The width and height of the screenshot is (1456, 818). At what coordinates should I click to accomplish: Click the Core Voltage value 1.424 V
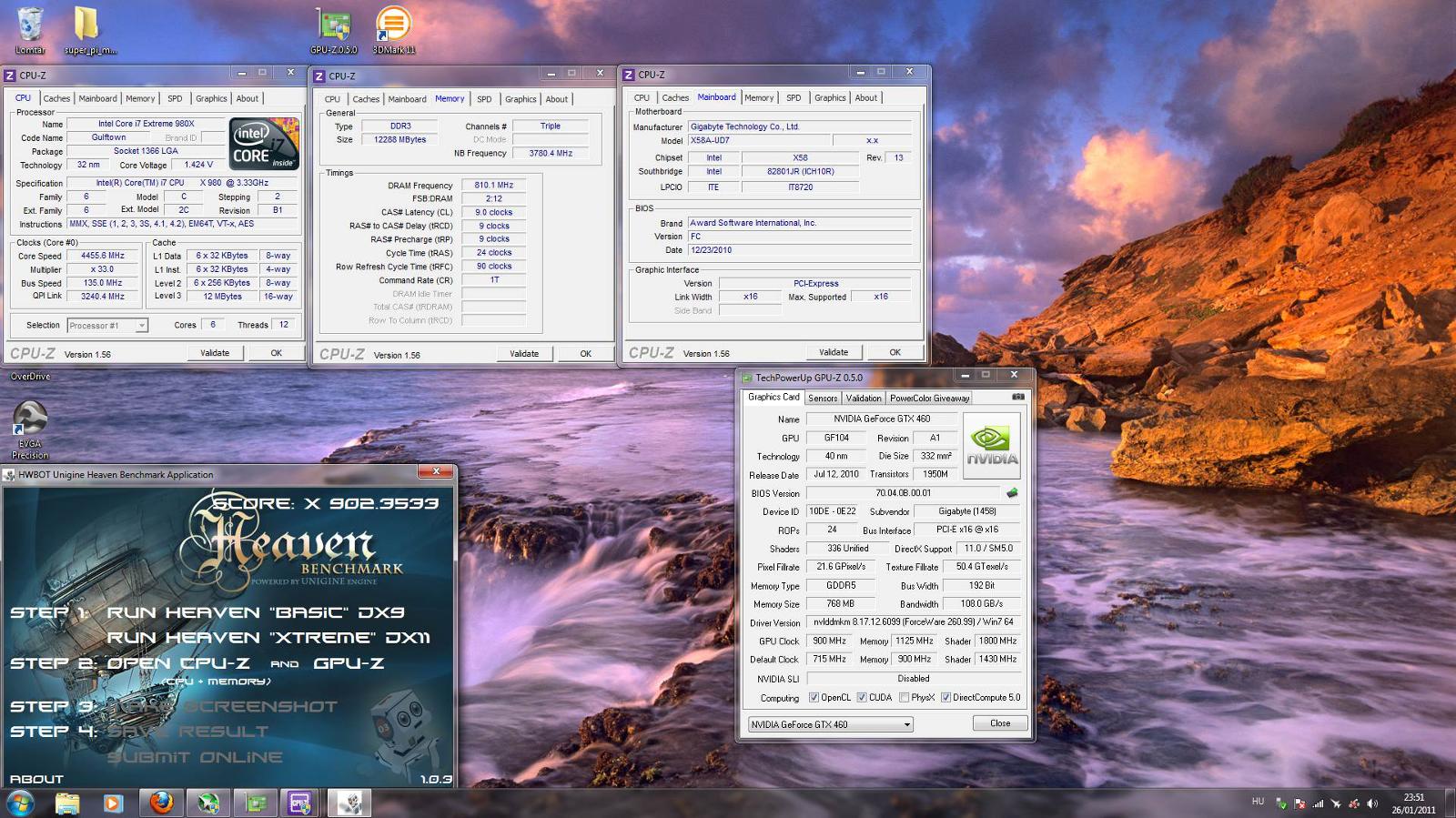point(198,165)
